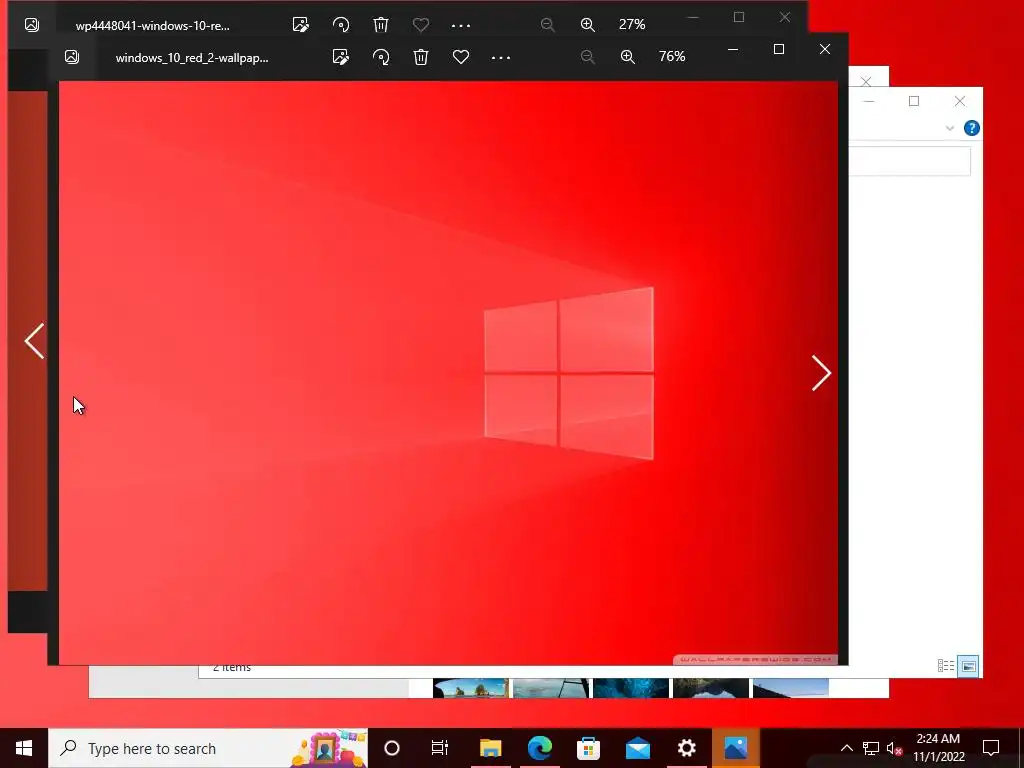Open the Windows Start menu

click(x=24, y=748)
